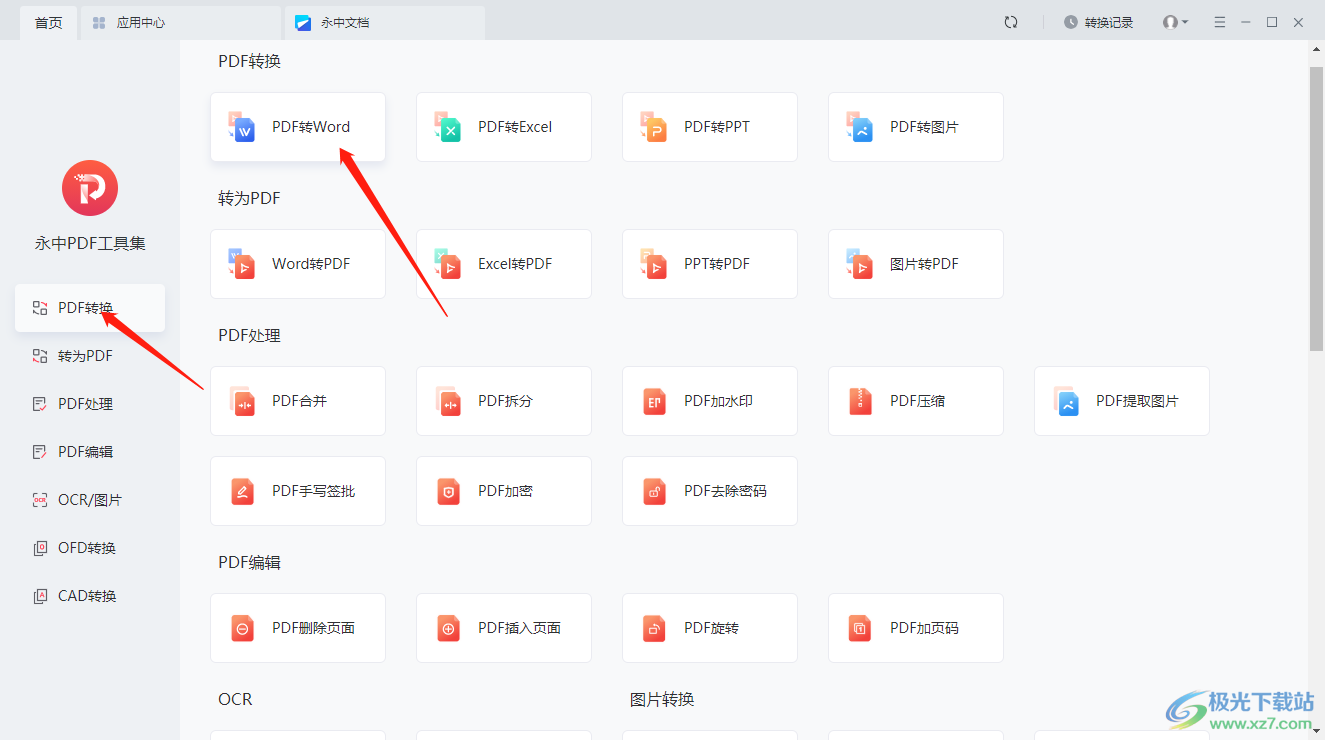Expand the user account dropdown
This screenshot has width=1325, height=740.
(1175, 22)
